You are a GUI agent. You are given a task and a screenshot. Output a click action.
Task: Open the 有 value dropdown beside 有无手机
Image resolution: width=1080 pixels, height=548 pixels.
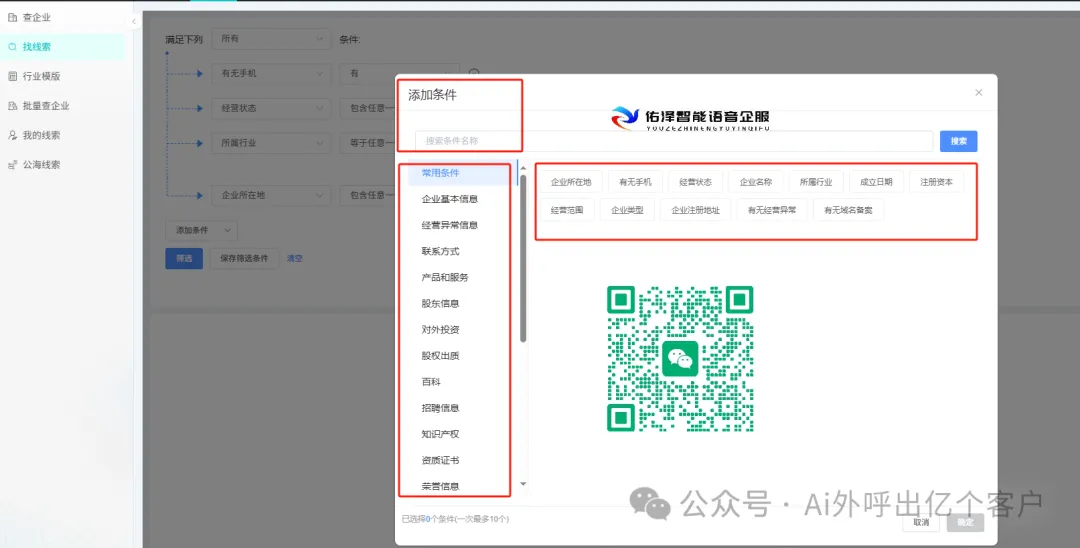tap(399, 73)
